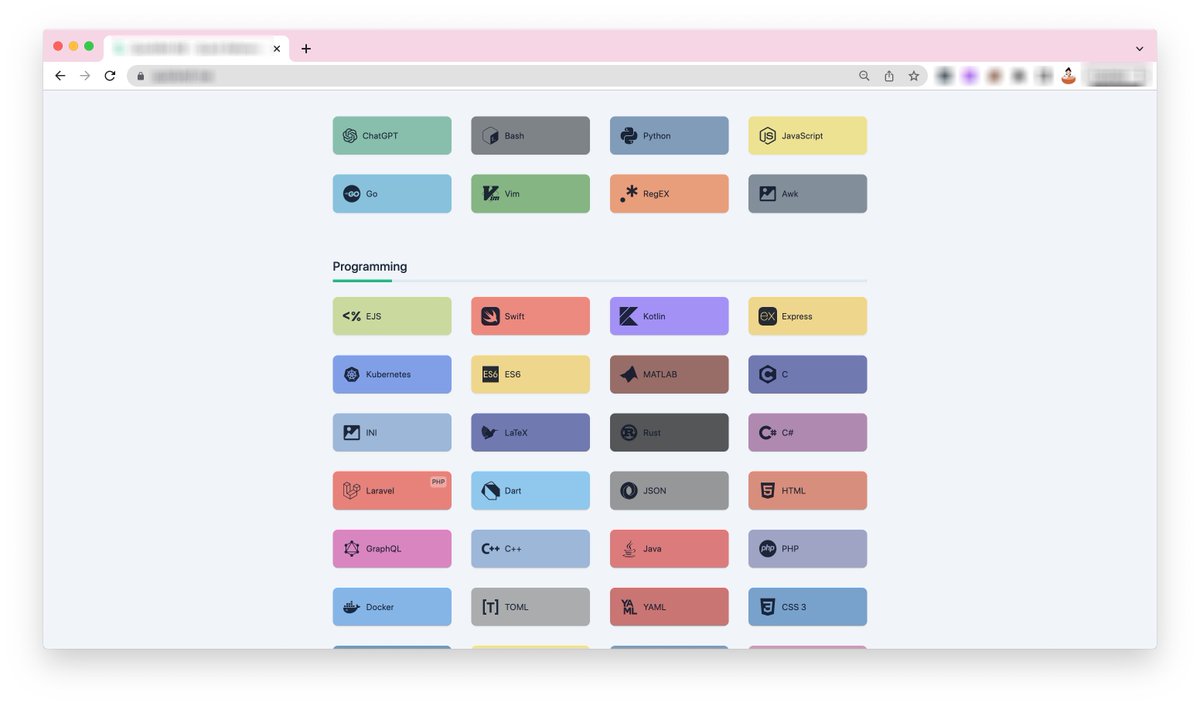Open the JSON cheat sheet card
1200x706 pixels.
click(x=669, y=491)
